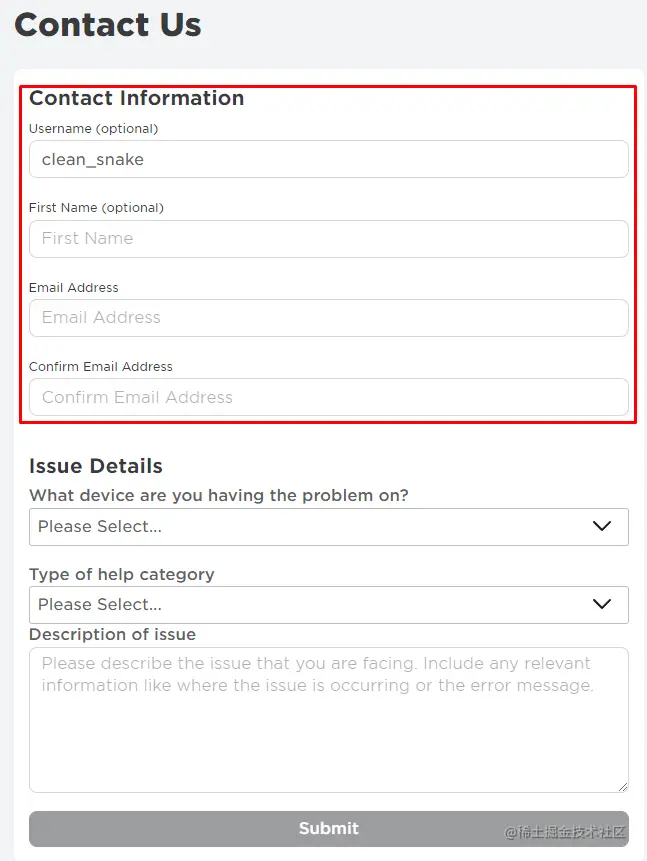The height and width of the screenshot is (861, 647).
Task: Click the "Email Address" label text
Action: [x=73, y=287]
